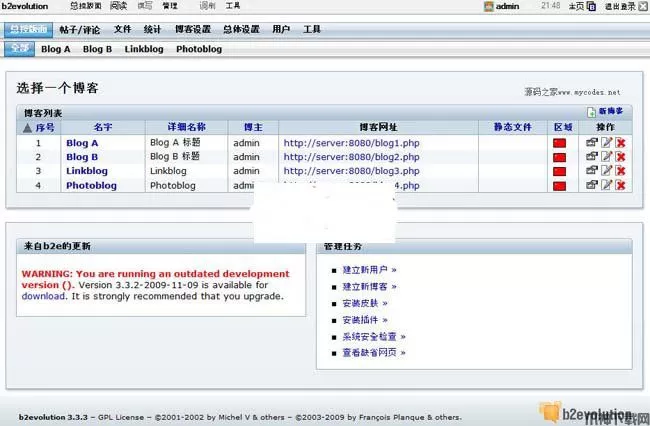Open the 总体设置 main tab
This screenshot has width=650, height=426.
[241, 29]
